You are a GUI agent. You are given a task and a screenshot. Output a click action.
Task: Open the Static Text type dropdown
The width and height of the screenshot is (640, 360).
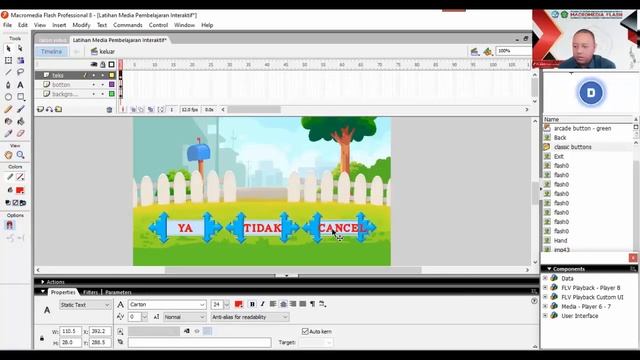(85, 305)
